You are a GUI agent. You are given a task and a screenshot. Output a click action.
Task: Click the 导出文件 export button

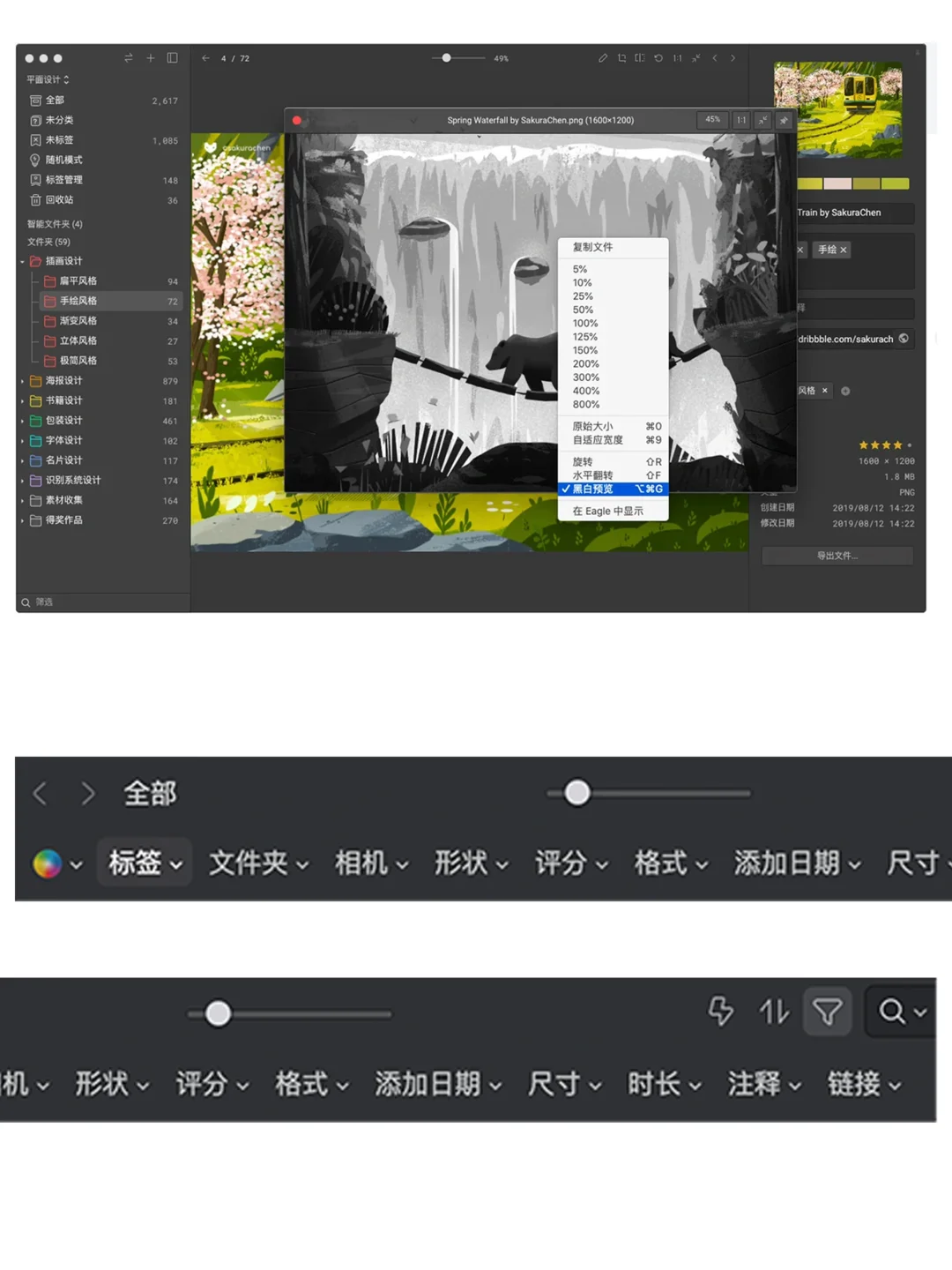click(x=836, y=556)
